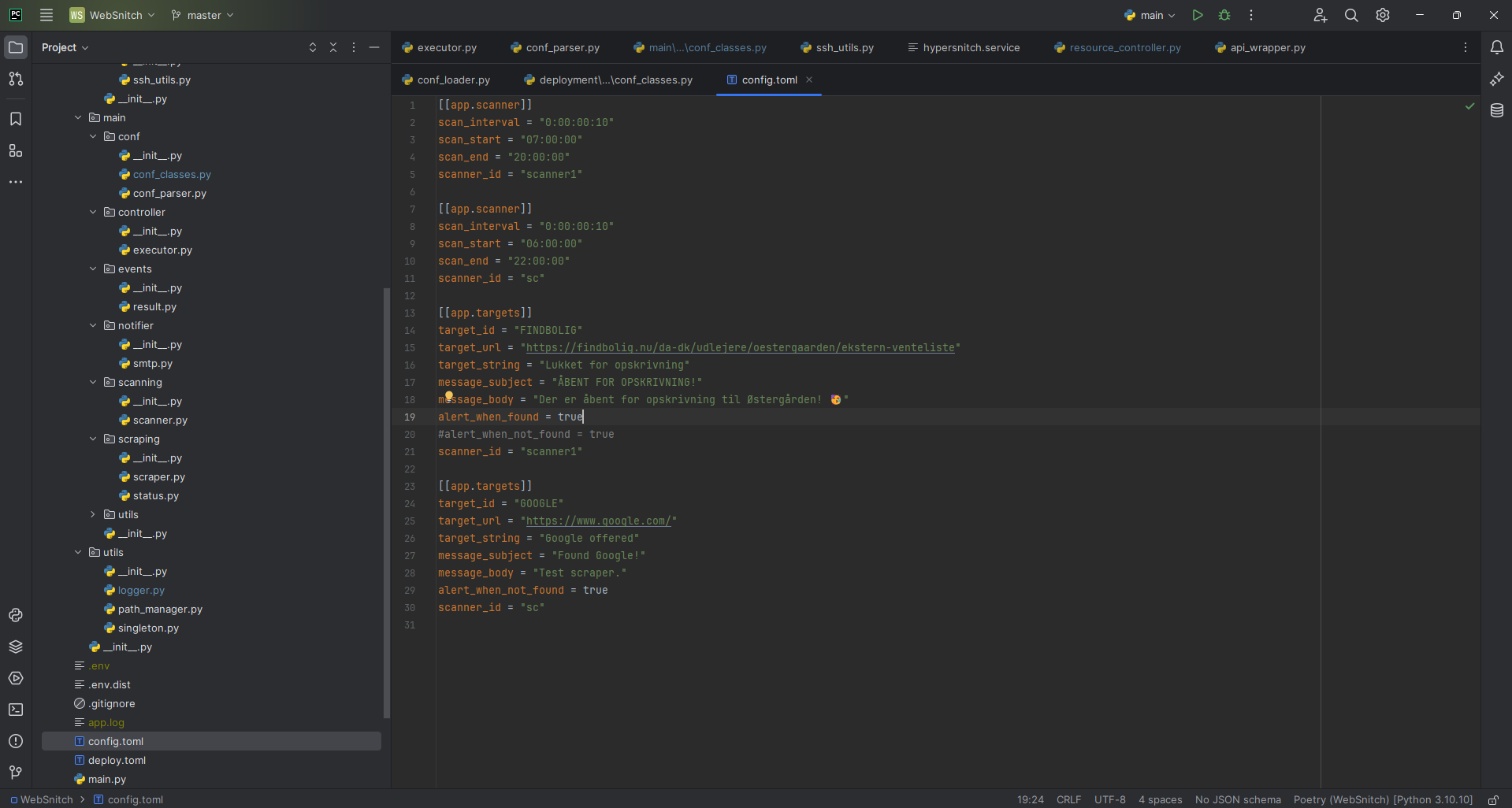Open master branch dropdown

pyautogui.click(x=202, y=15)
